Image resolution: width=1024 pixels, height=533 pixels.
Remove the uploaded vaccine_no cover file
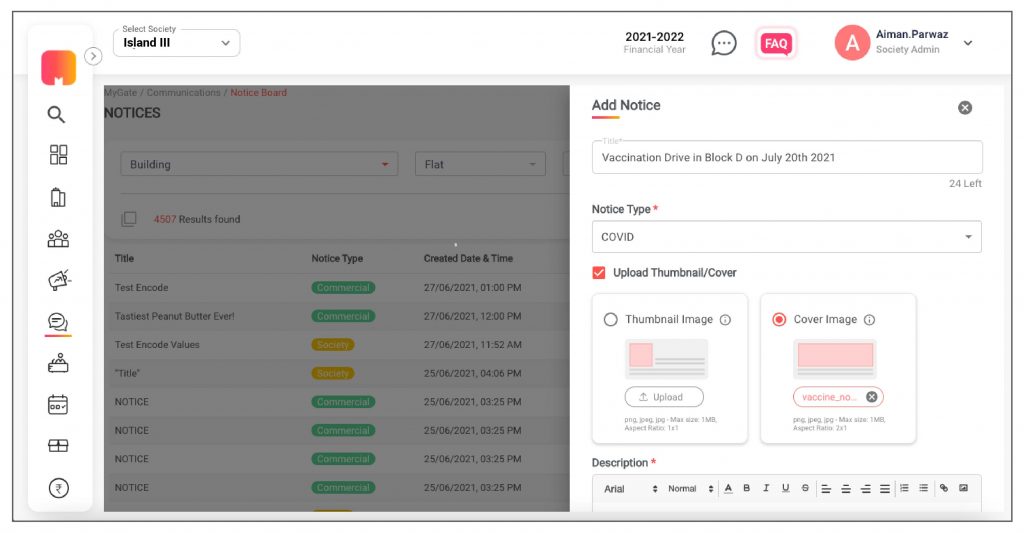[x=871, y=397]
